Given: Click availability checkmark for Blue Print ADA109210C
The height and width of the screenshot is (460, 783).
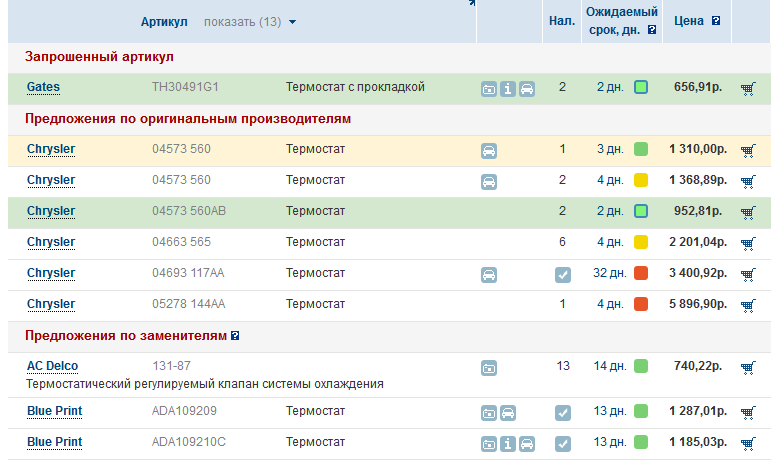Looking at the screenshot, I should (x=563, y=444).
